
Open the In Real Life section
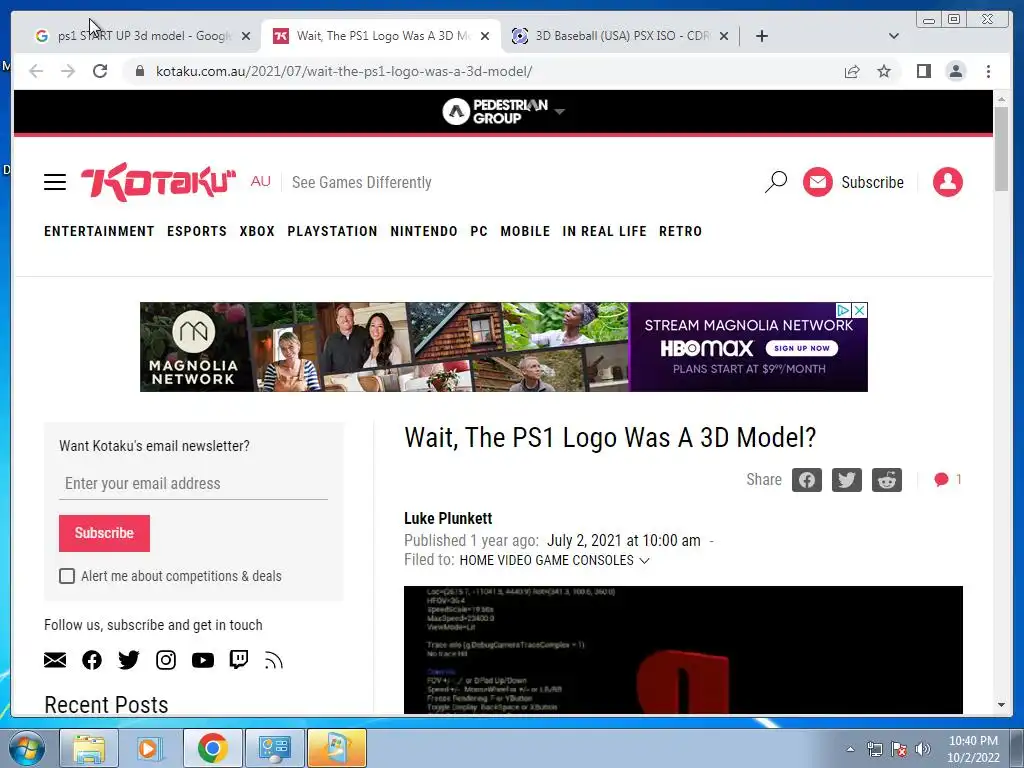pyautogui.click(x=604, y=231)
